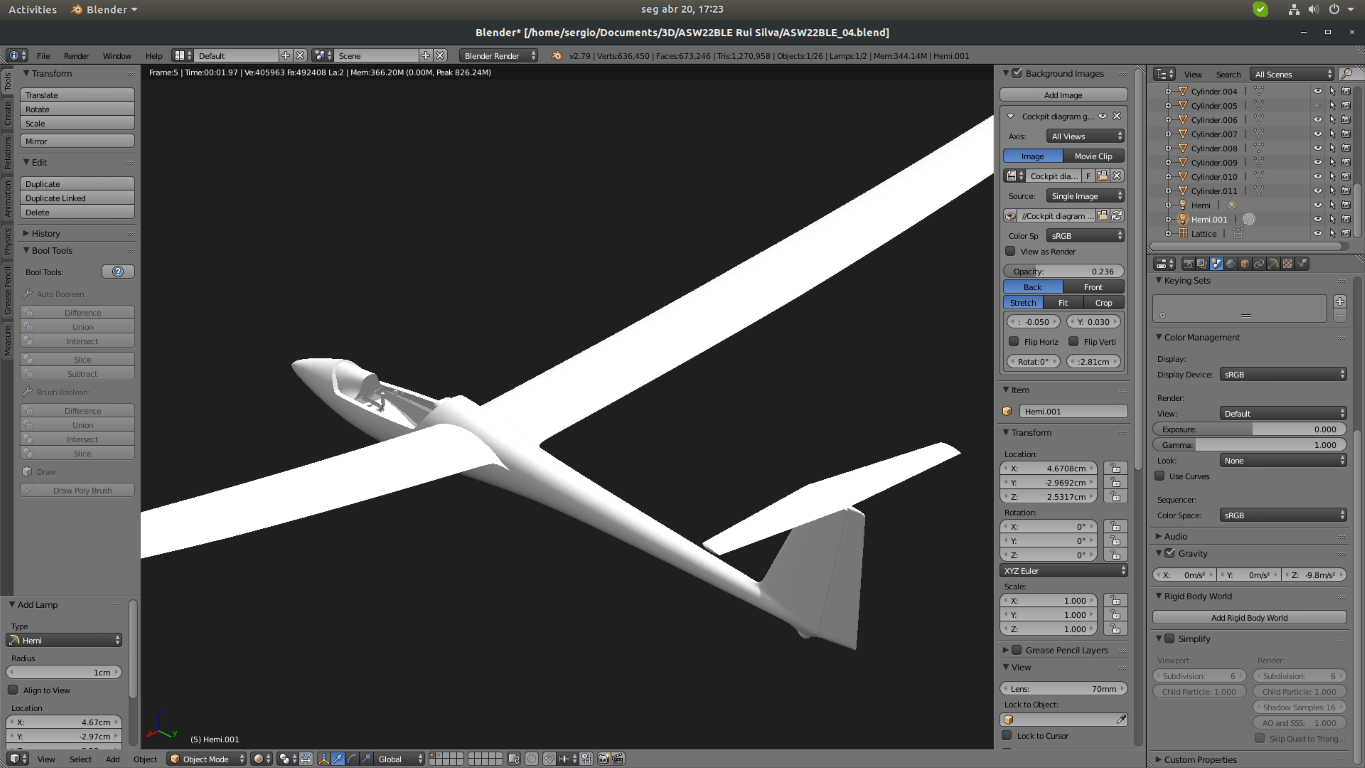The image size is (1365, 768).
Task: Open the Blender Render engine dropdown
Action: tap(498, 56)
